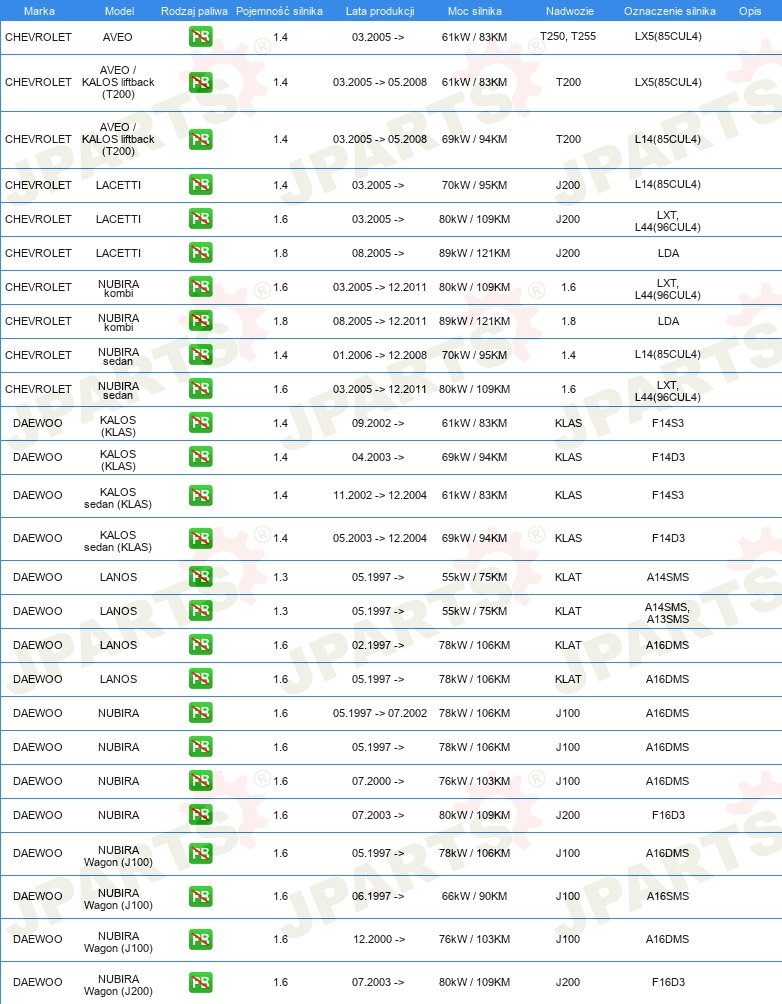Click the '09.2002 ->' production date cell
The image size is (782, 1004).
coord(378,423)
